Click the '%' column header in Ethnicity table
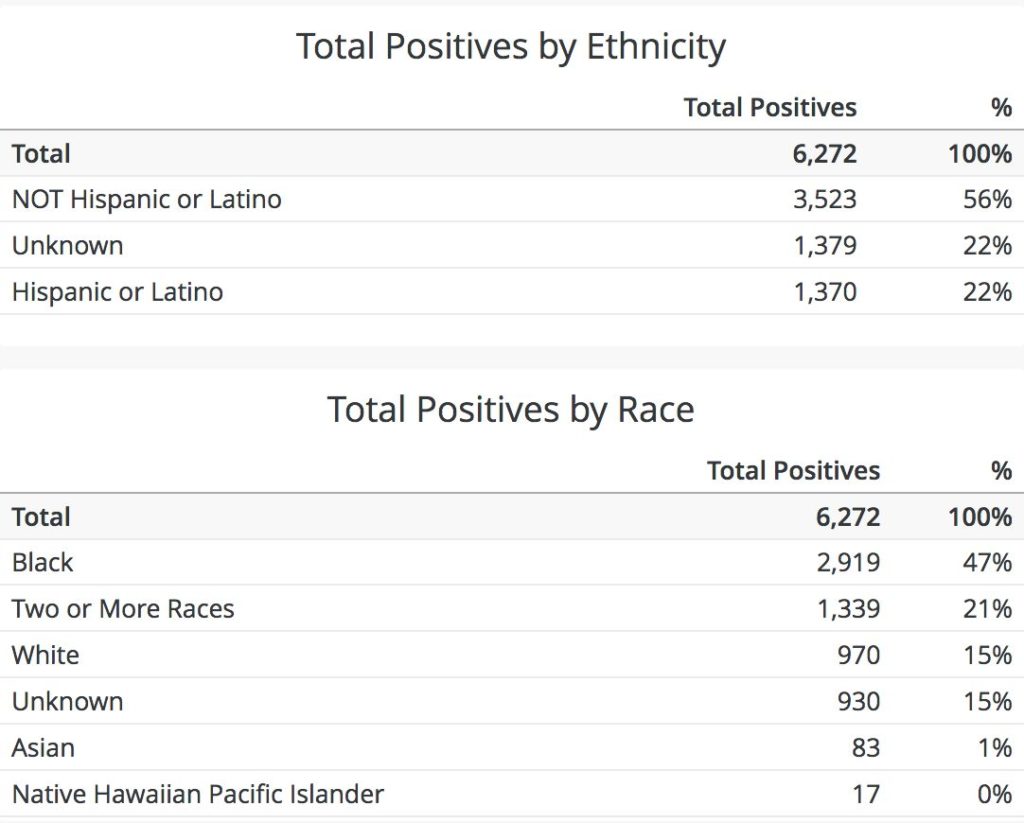The width and height of the screenshot is (1024, 823). 1001,107
